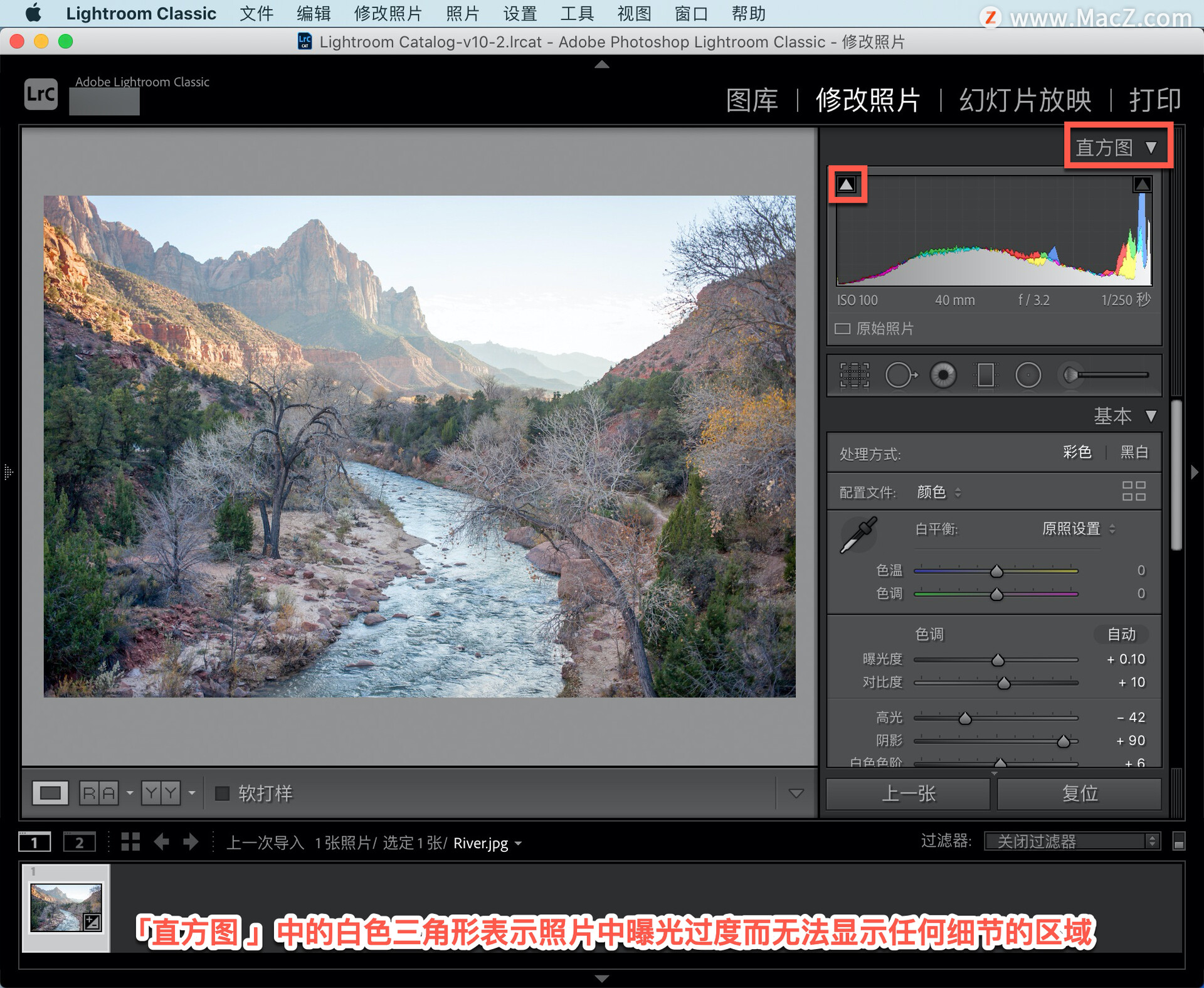Open main window display button 1
Image resolution: width=1204 pixels, height=988 pixels.
coord(34,842)
